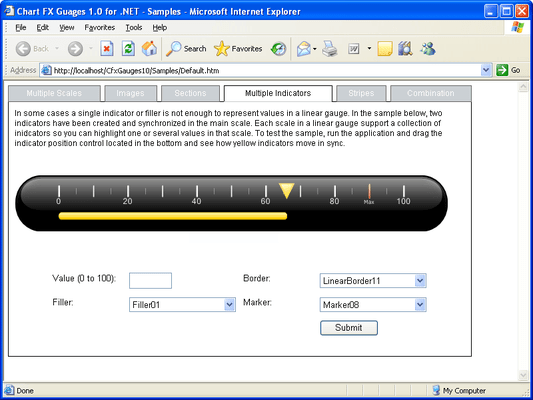Click the Forward navigation arrow icon

[75, 49]
